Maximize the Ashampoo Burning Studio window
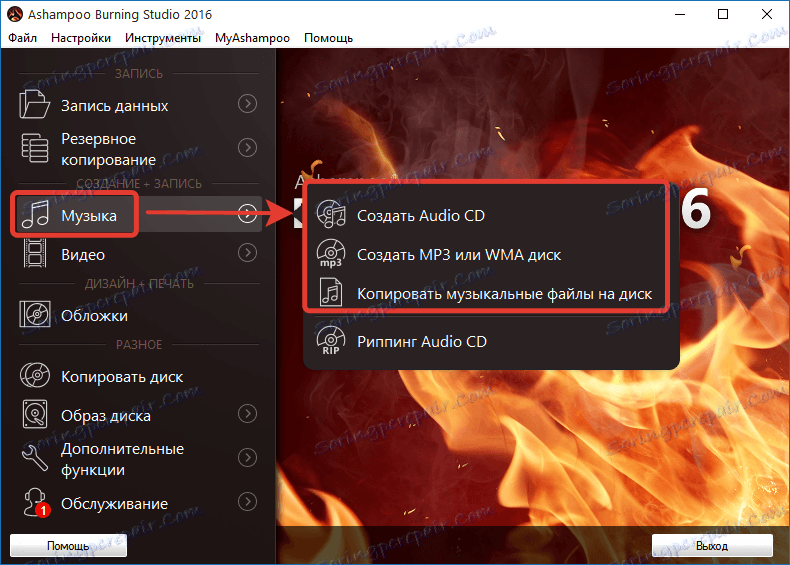 coord(723,14)
